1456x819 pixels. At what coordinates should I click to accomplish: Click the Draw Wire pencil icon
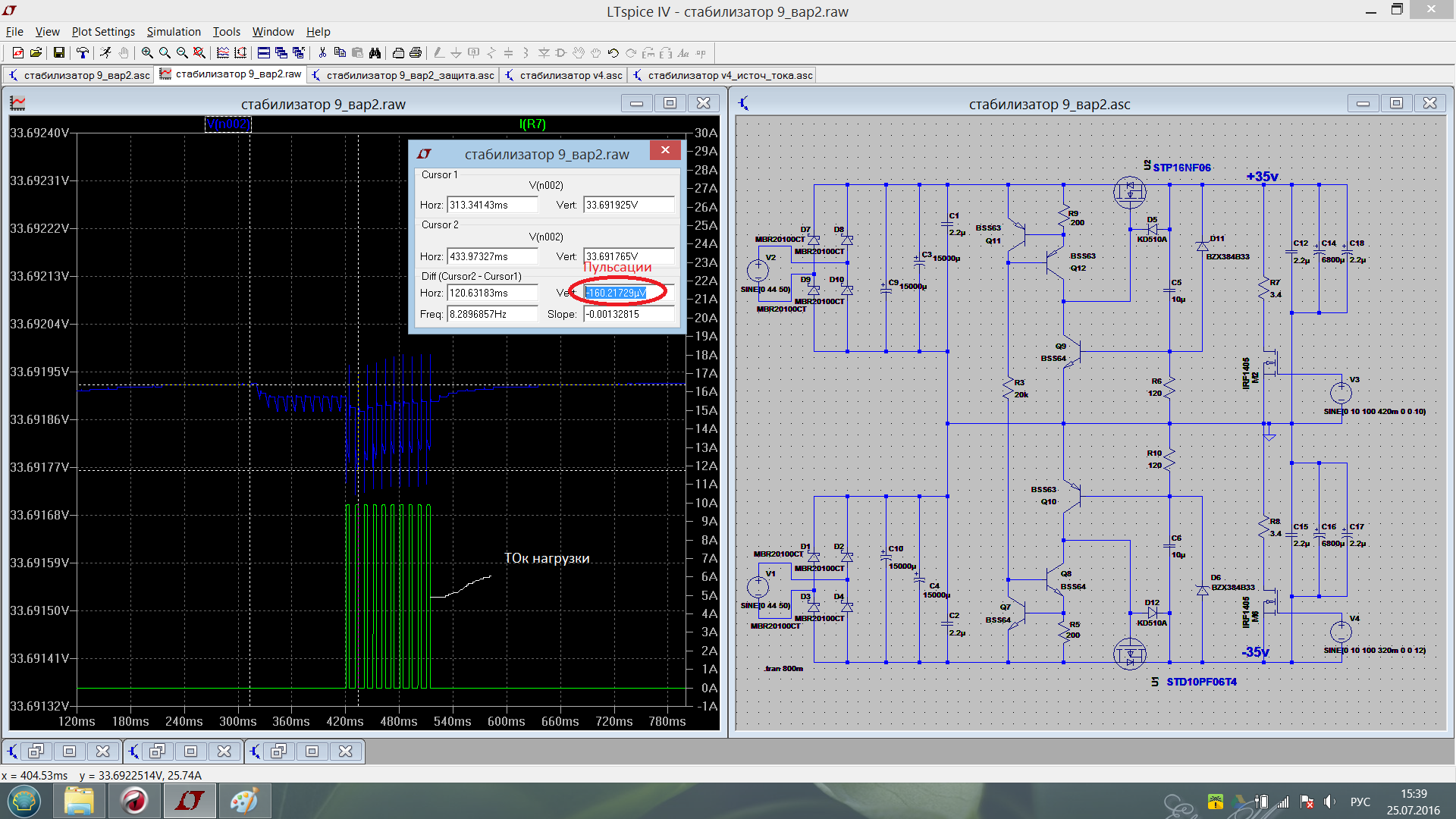tap(438, 53)
